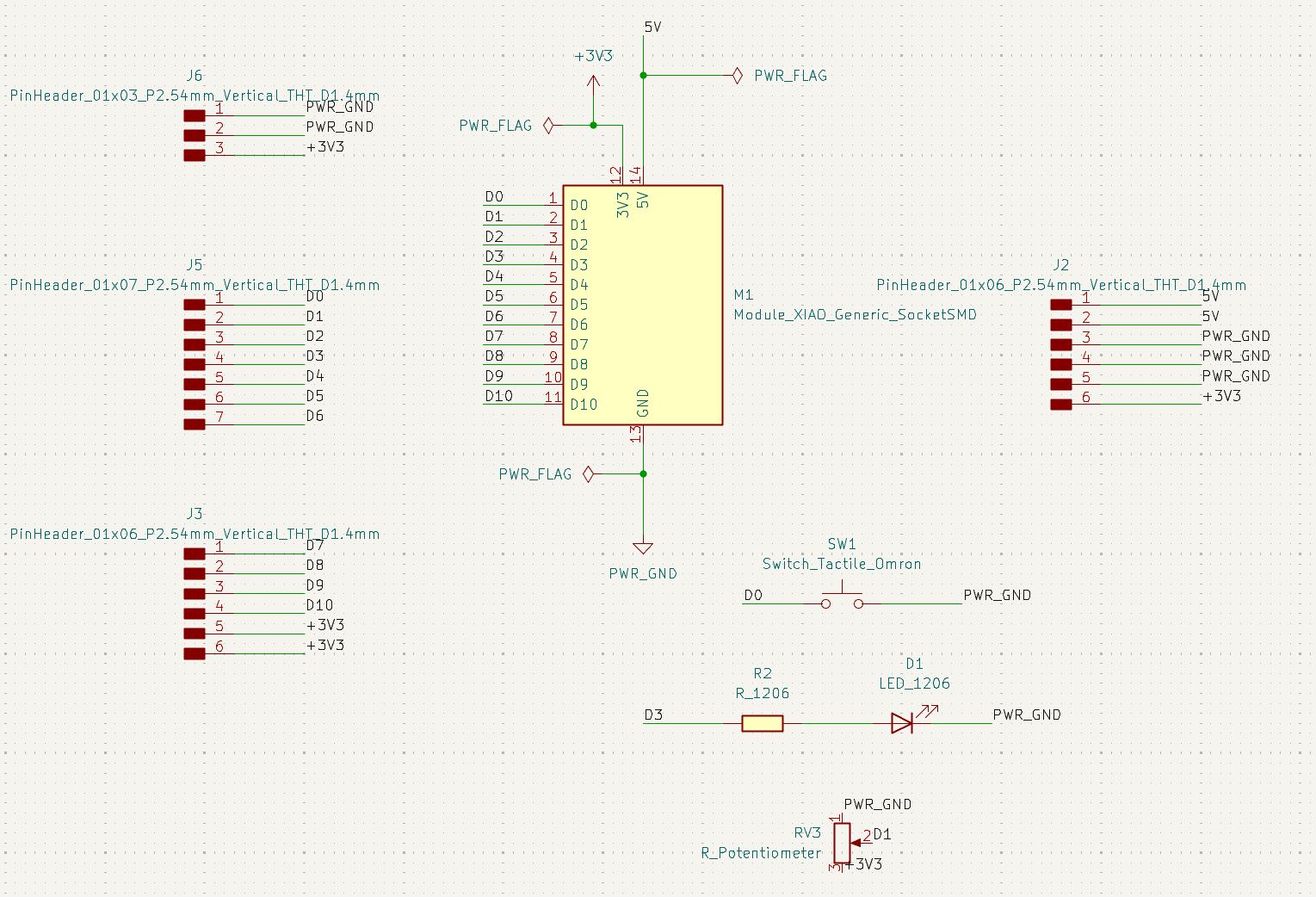1316x897 pixels.
Task: Select pin 1 pad of header J6
Action: 194,114
